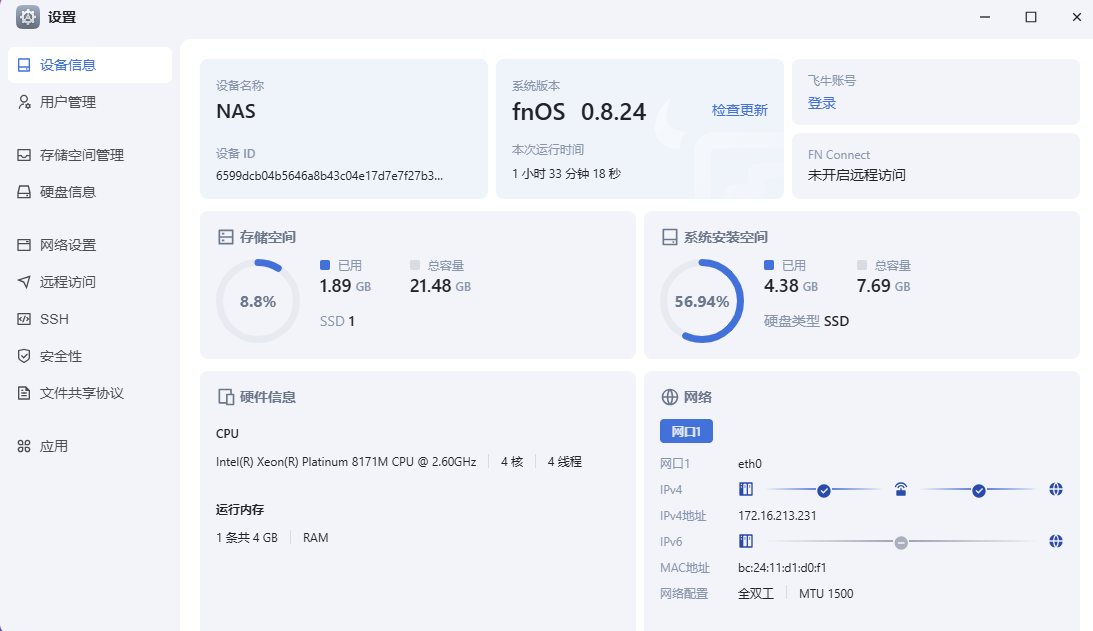Image resolution: width=1093 pixels, height=631 pixels.
Task: Click 检查更新 to check for updates
Action: click(x=740, y=110)
